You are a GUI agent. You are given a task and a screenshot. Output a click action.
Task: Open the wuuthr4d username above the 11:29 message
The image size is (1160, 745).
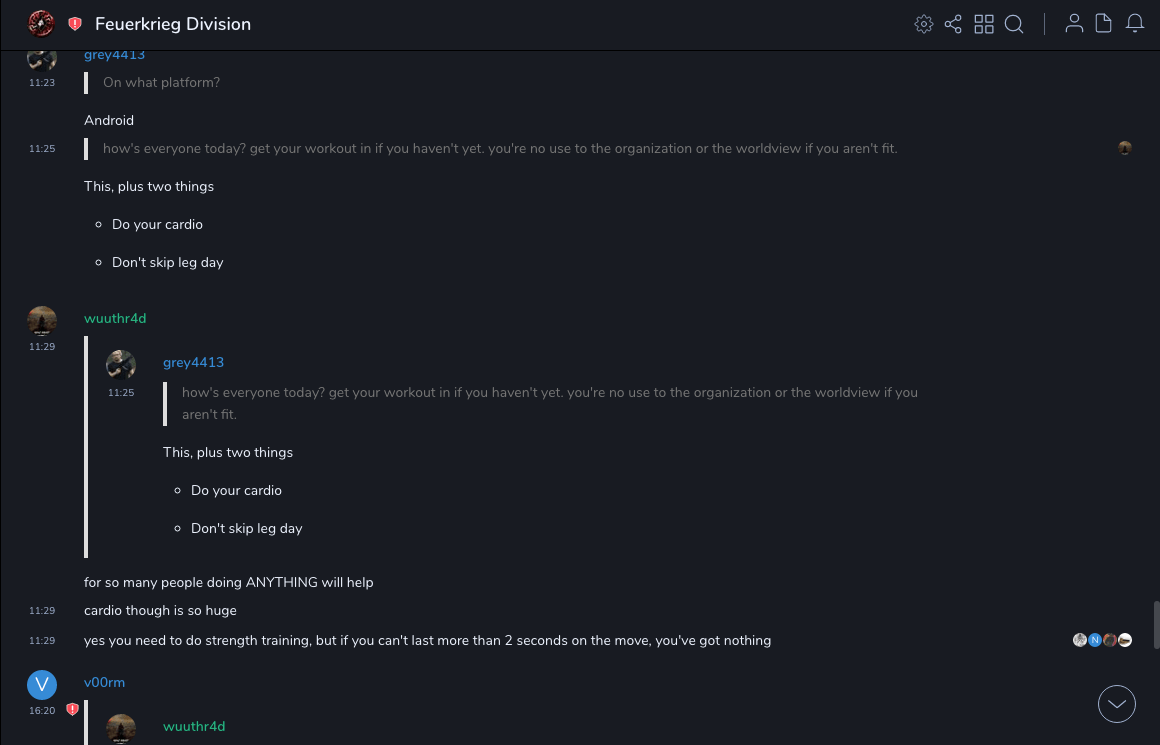(115, 318)
